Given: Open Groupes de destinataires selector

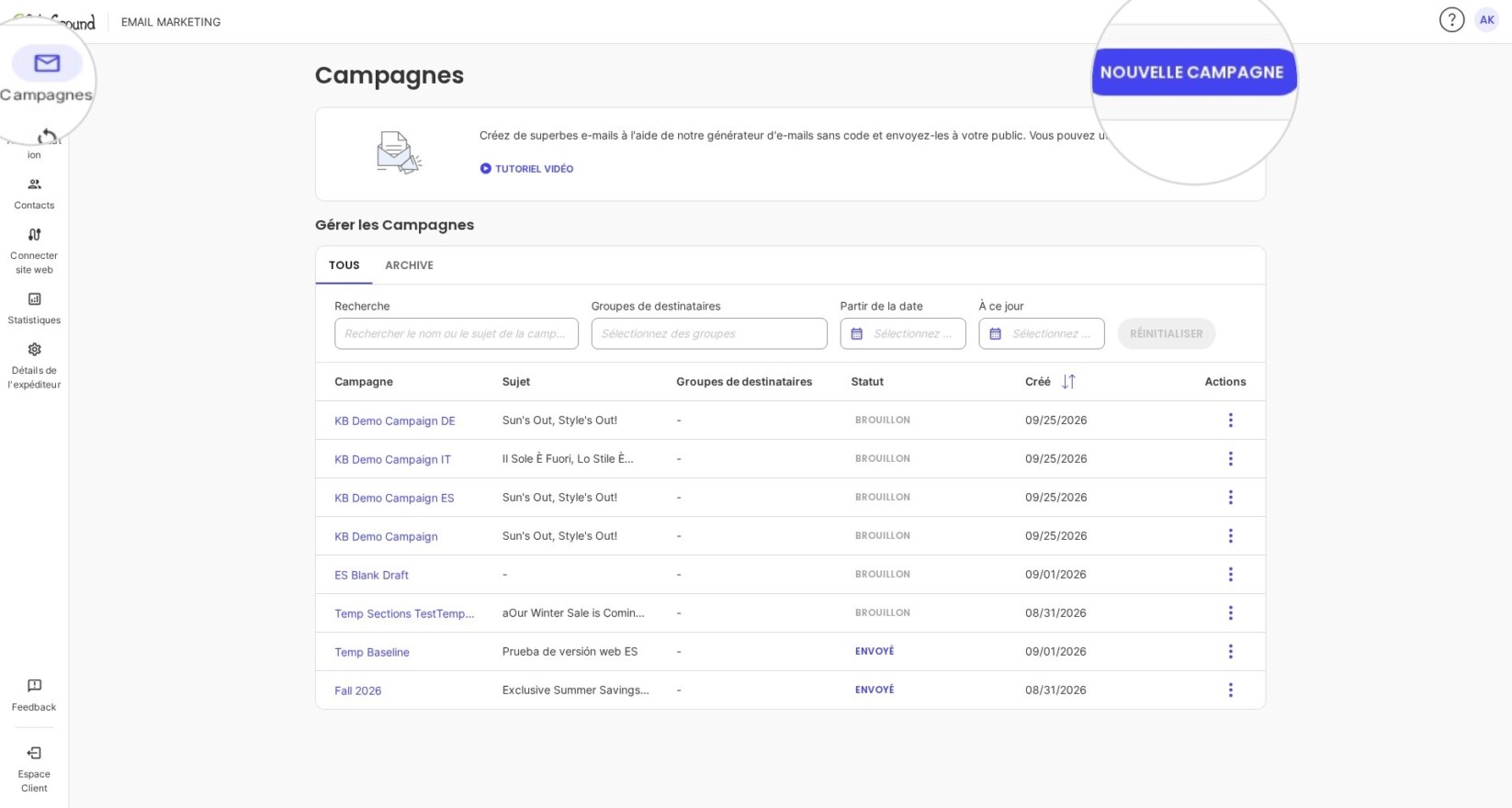Looking at the screenshot, I should pos(709,333).
